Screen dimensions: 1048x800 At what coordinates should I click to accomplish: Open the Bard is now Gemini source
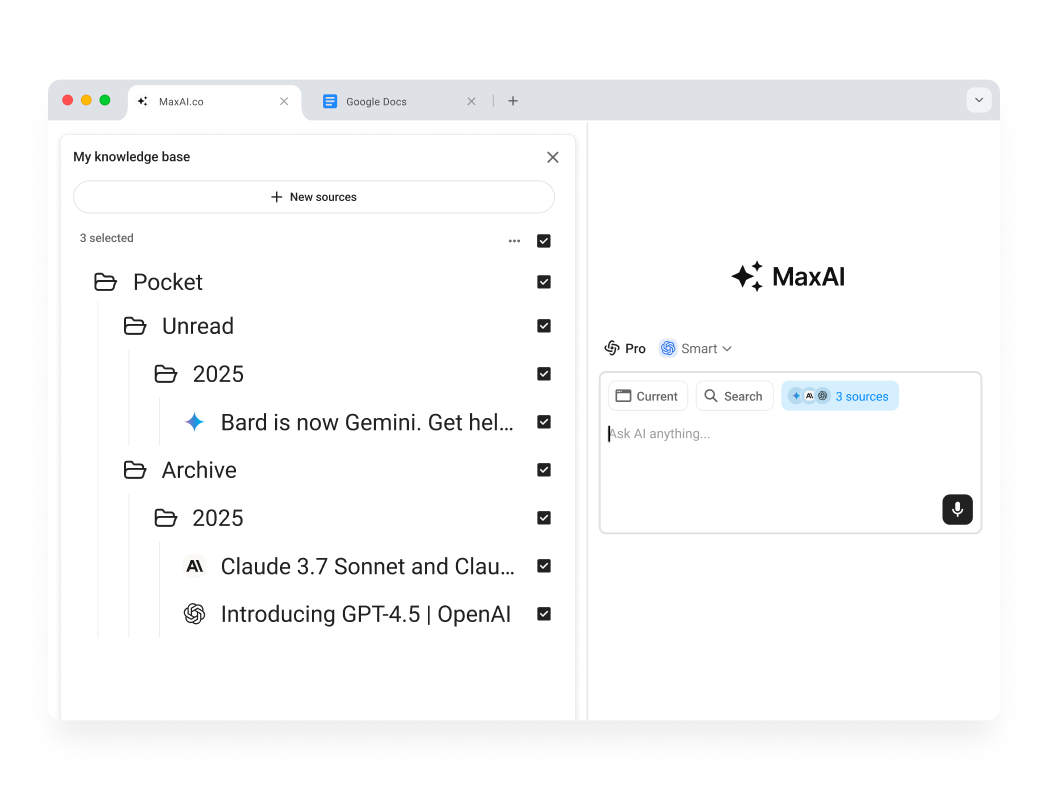click(x=367, y=422)
